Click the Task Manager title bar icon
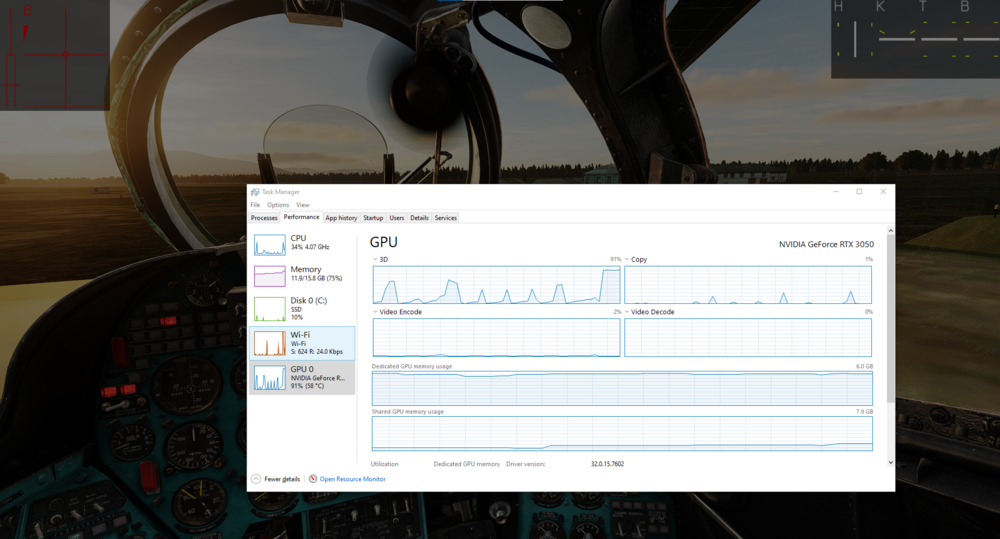1000x539 pixels. coord(255,192)
